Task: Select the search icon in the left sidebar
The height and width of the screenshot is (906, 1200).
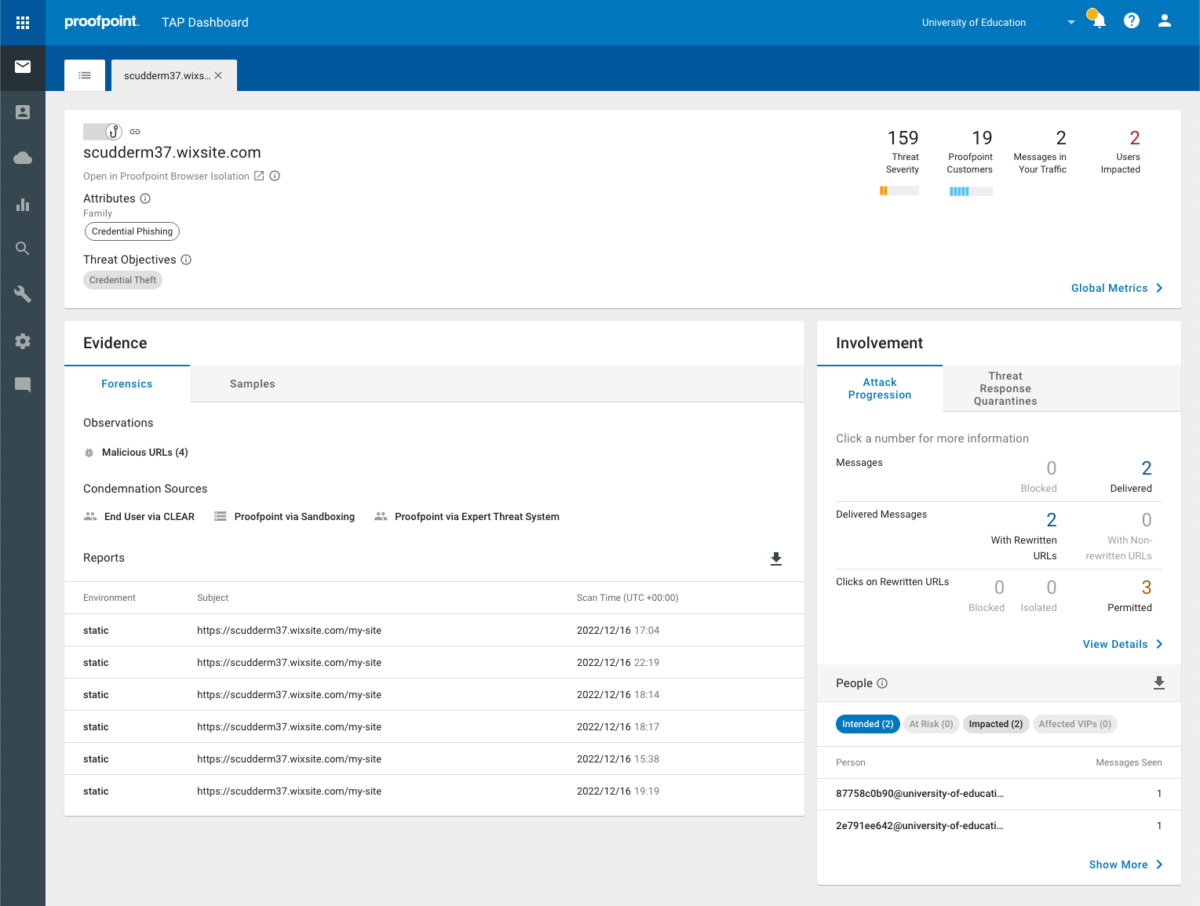Action: pos(22,248)
